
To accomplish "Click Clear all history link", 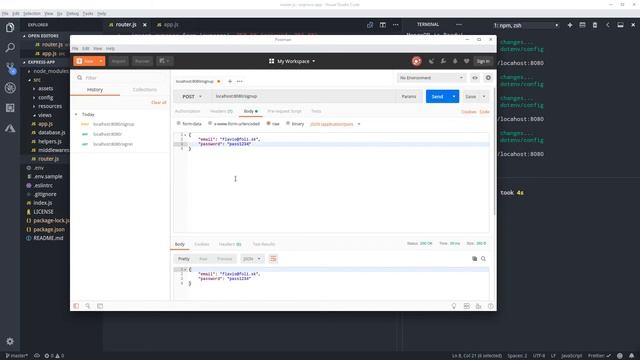I will (158, 102).
